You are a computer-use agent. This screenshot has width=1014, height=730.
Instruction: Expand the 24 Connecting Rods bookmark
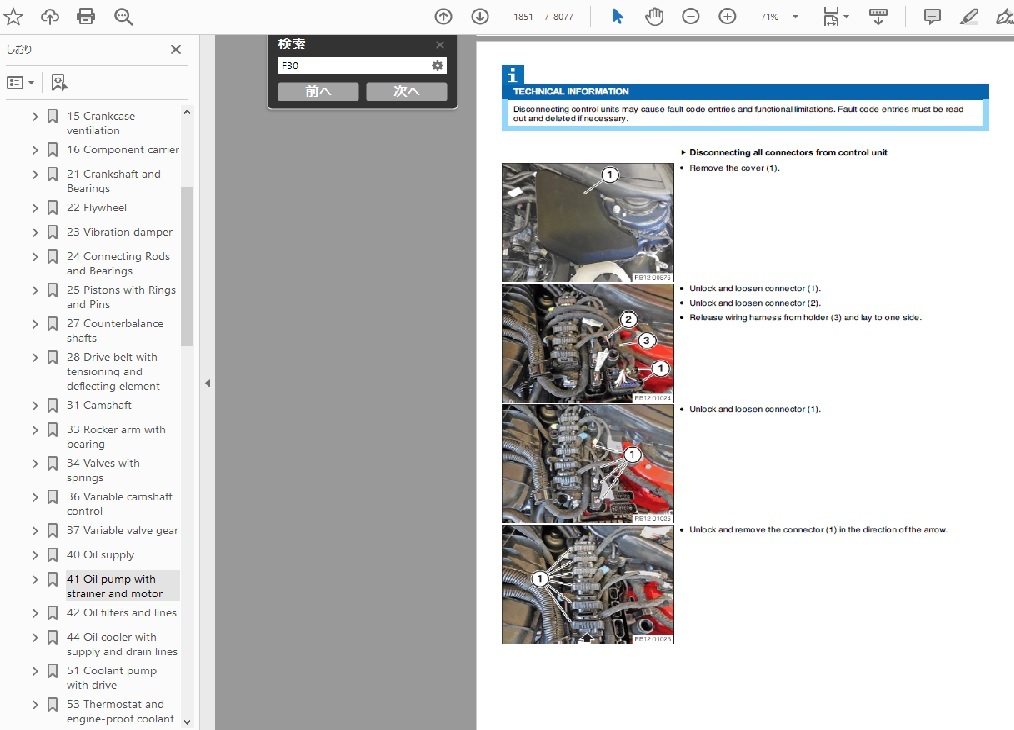[35, 257]
